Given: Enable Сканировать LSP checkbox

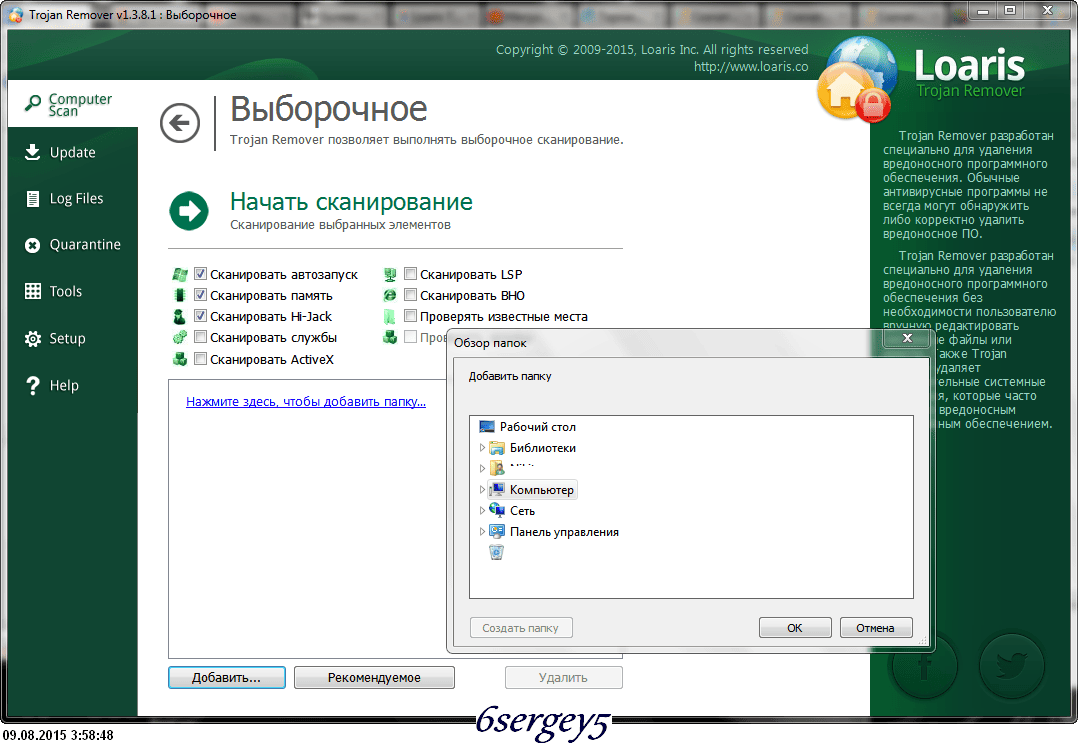Looking at the screenshot, I should tap(410, 274).
